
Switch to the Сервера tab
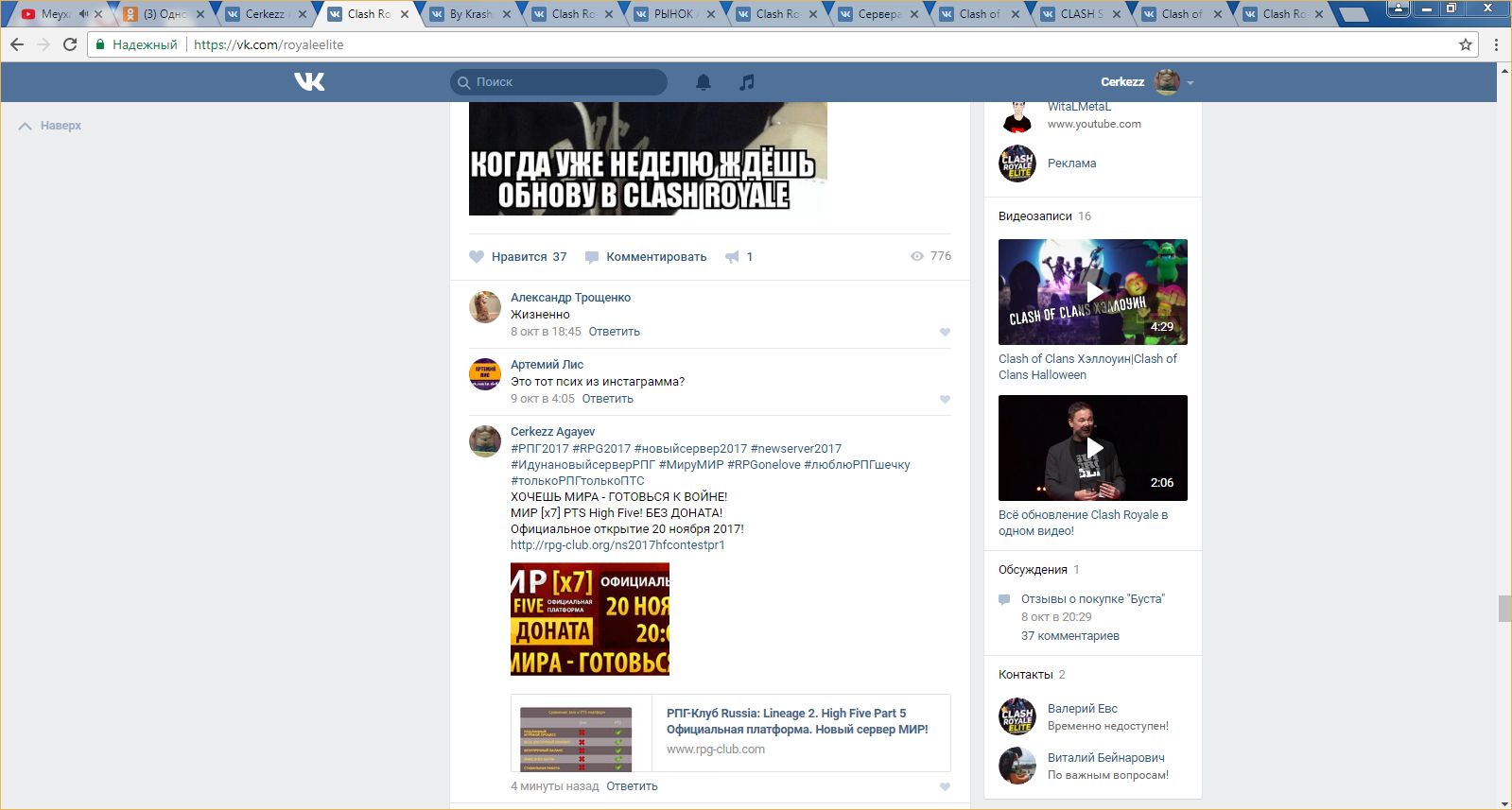tap(878, 14)
